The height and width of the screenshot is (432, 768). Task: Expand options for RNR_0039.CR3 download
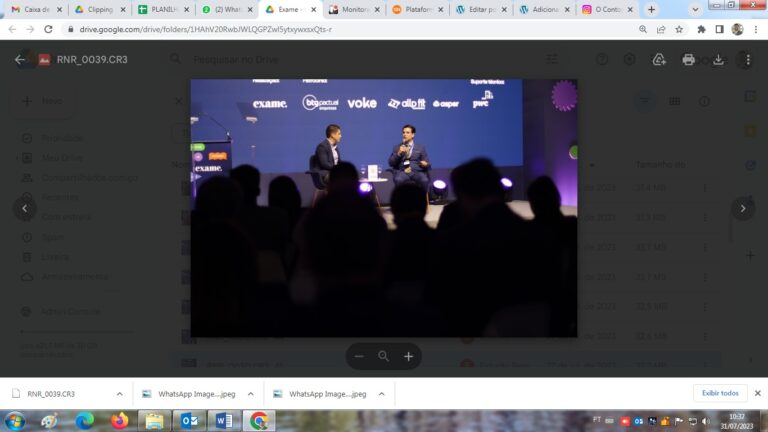(119, 394)
